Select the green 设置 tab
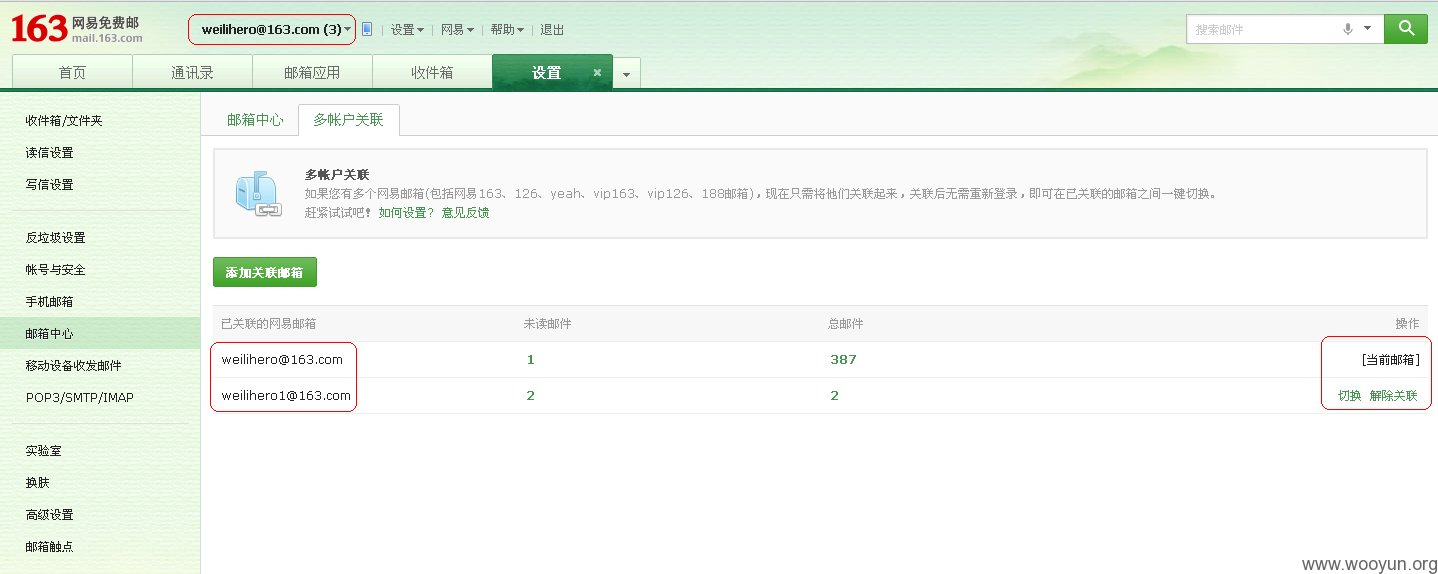This screenshot has height=574, width=1438. click(546, 72)
